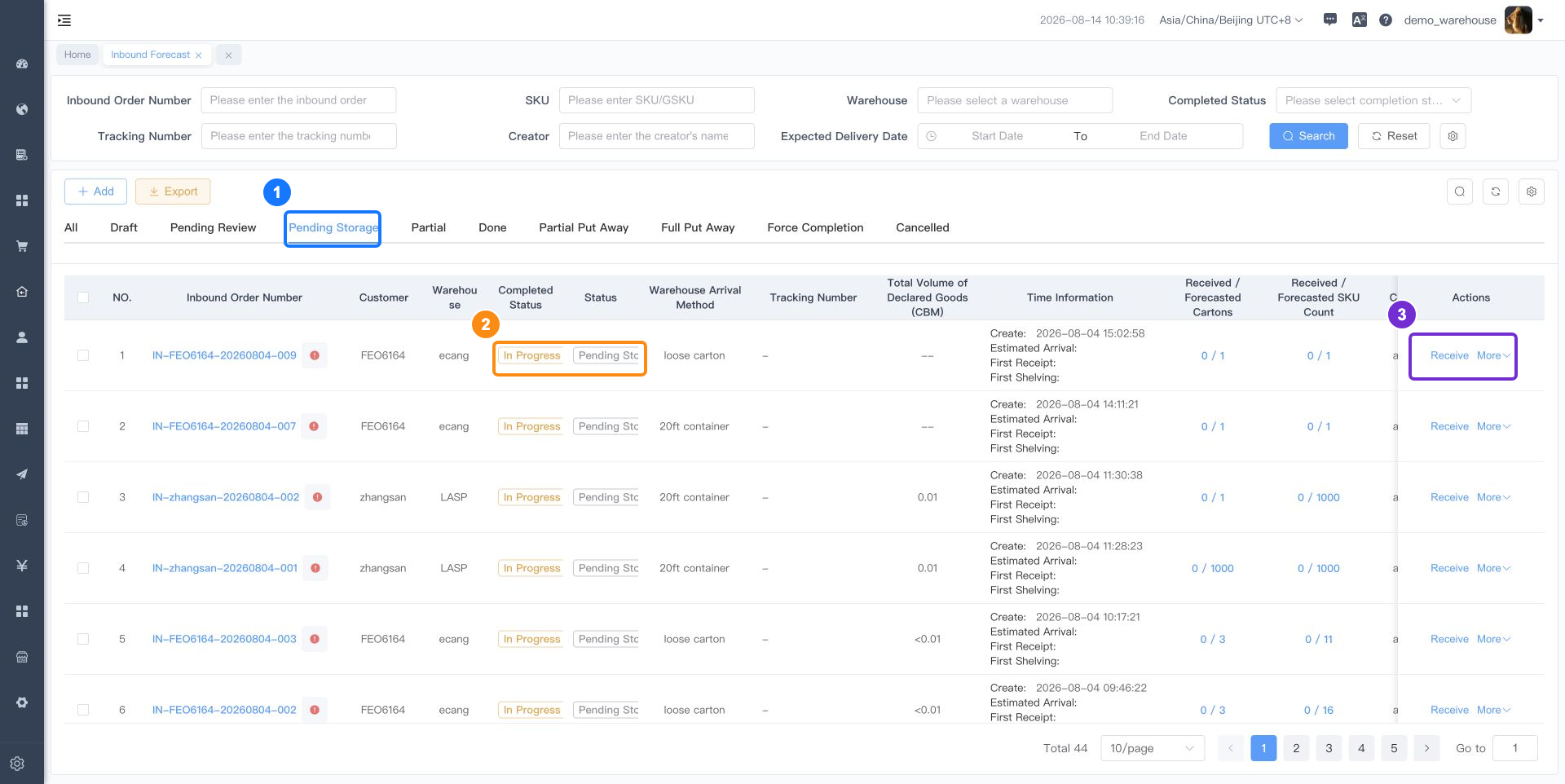Switch to the Cancelled tab
Screen dimensions: 1565x784
(x=923, y=227)
